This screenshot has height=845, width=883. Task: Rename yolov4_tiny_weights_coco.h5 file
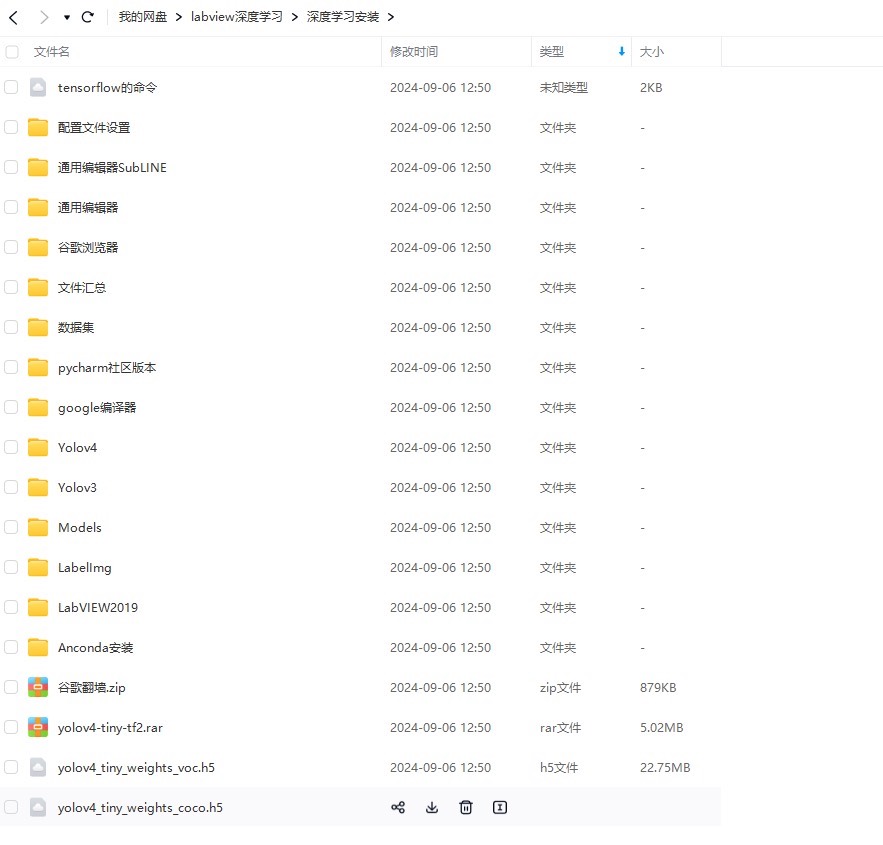click(x=500, y=807)
